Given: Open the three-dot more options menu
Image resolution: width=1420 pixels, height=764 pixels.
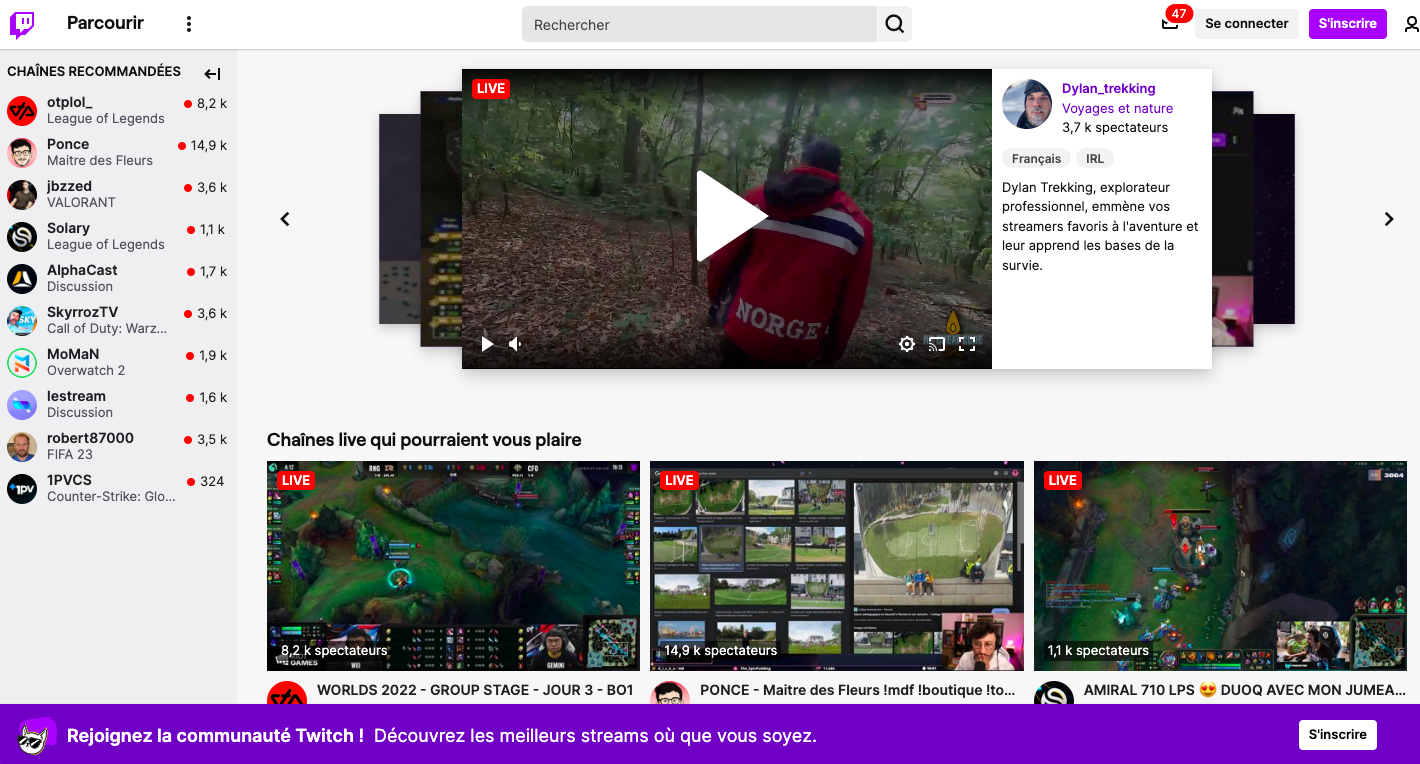Looking at the screenshot, I should (189, 24).
